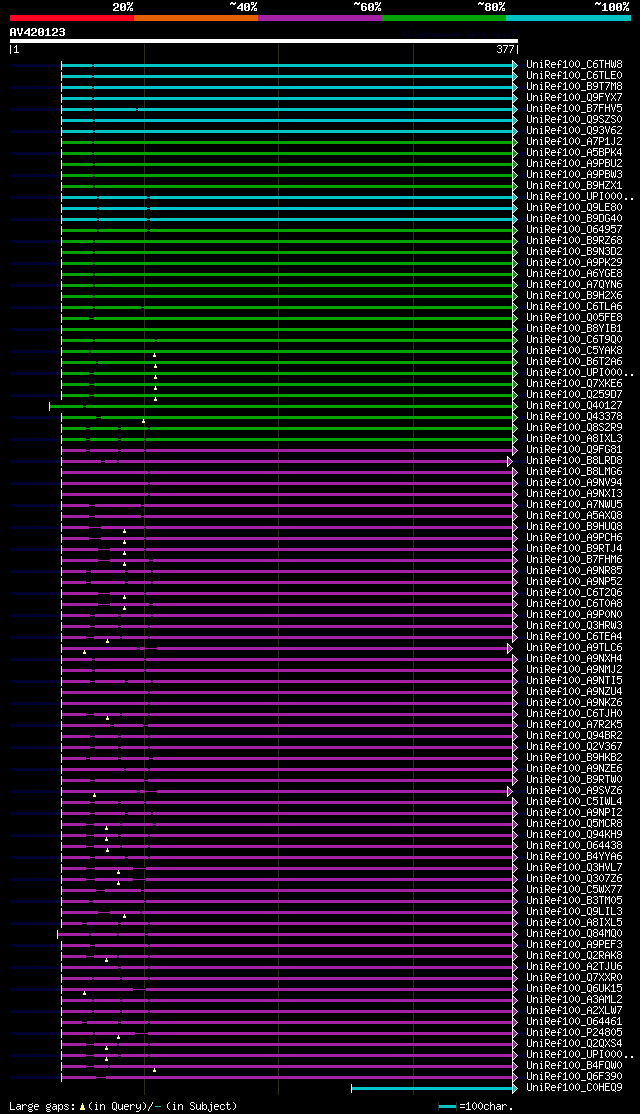Select hit UniRef100_Q6F390

(x=575, y=1077)
